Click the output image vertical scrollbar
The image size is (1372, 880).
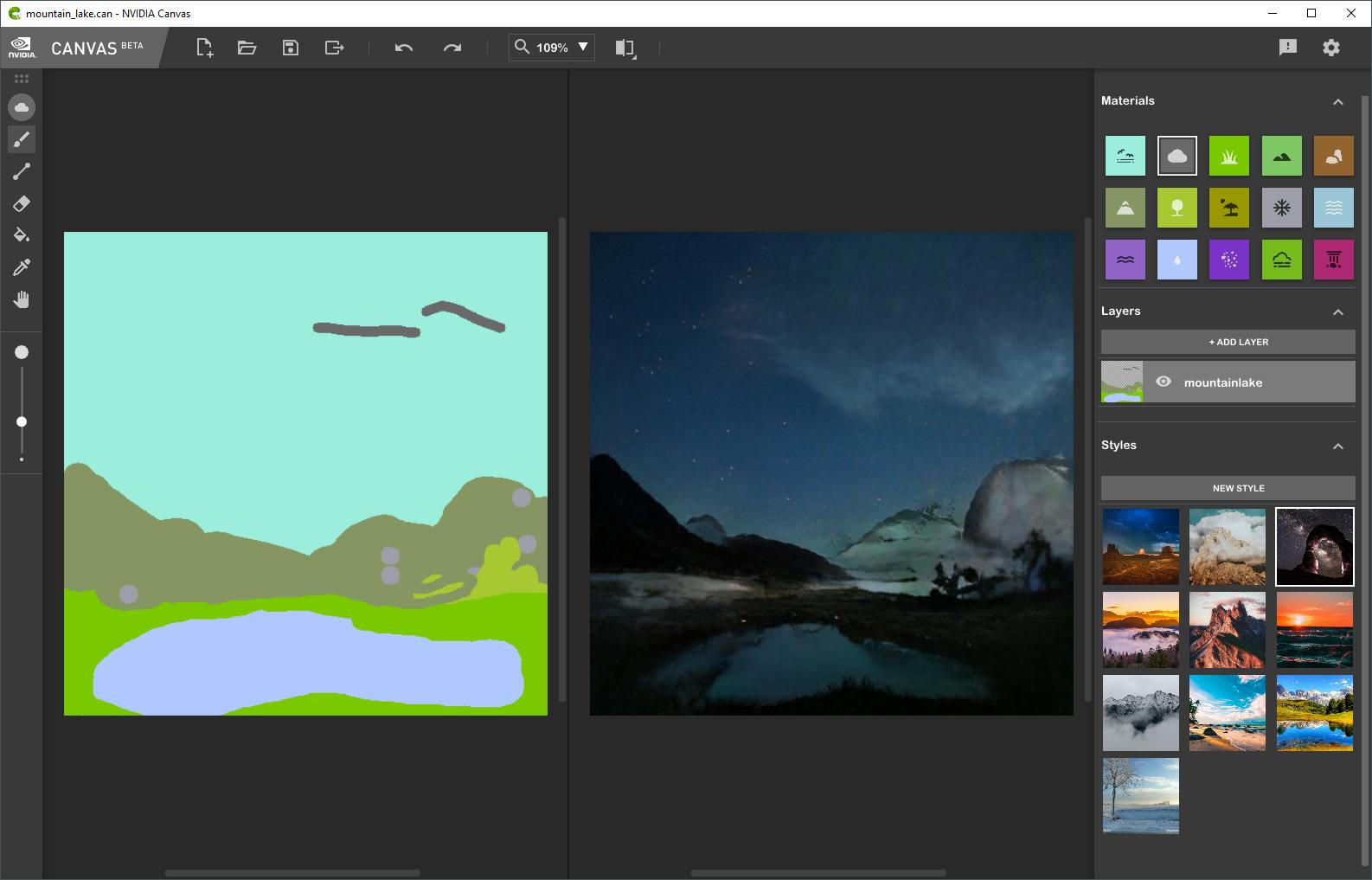click(1088, 459)
